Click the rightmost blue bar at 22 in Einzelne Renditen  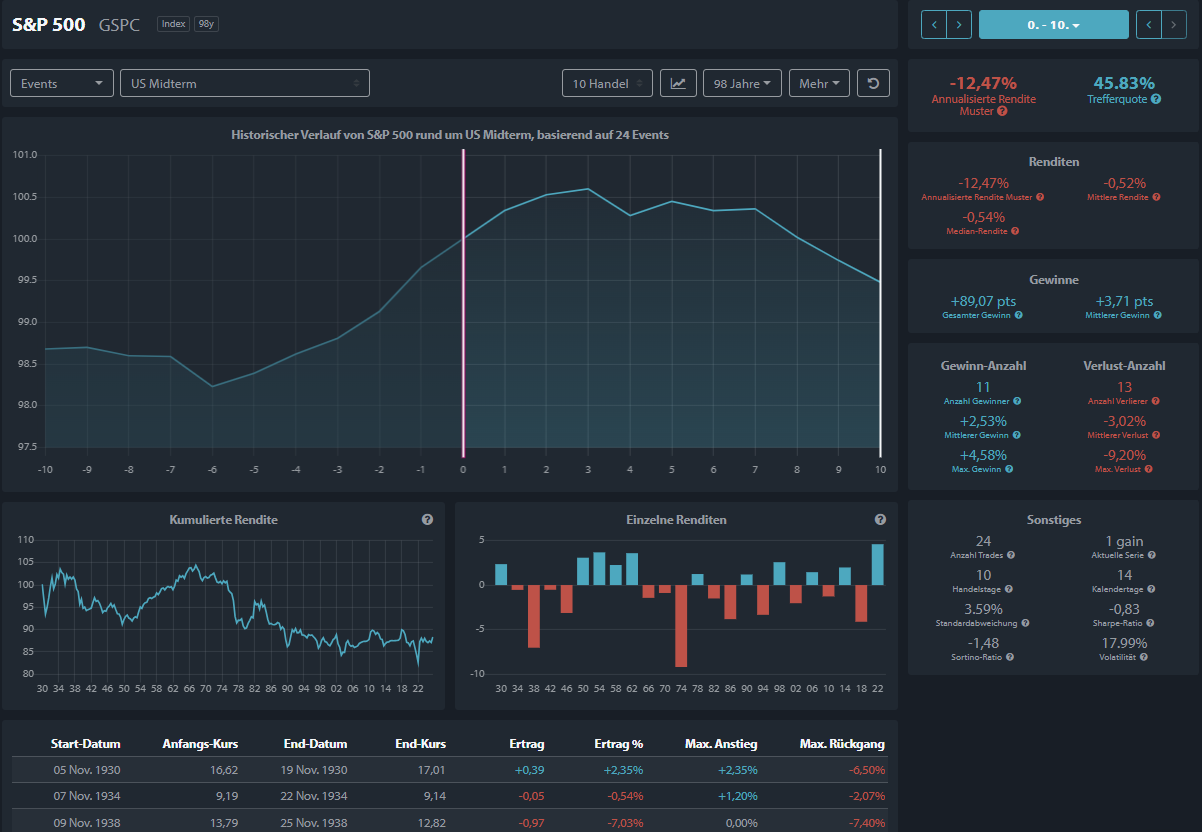[877, 564]
